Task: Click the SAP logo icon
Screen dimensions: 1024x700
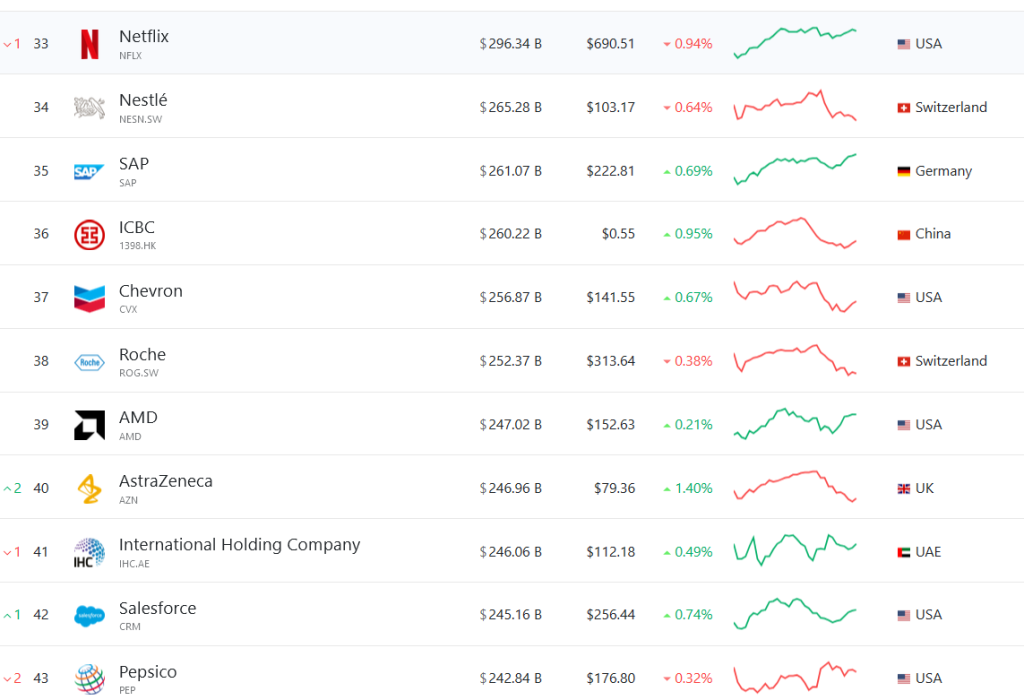Action: click(x=89, y=171)
